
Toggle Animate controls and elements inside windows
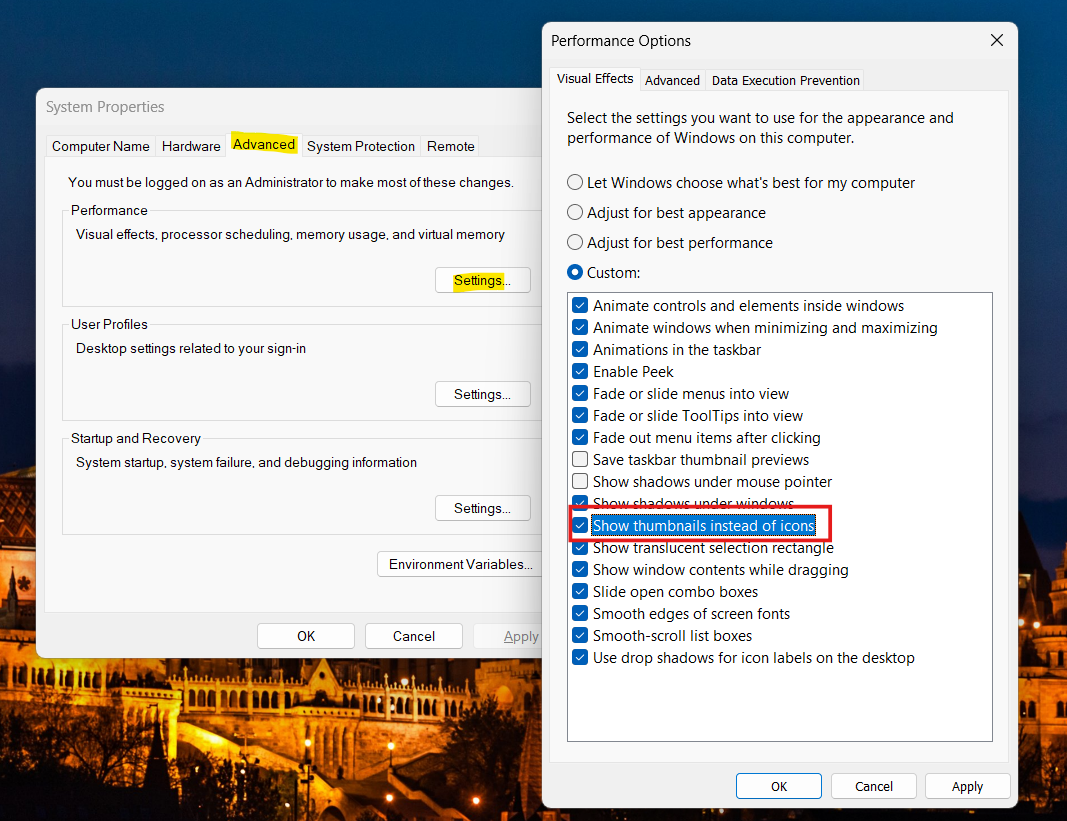[580, 306]
